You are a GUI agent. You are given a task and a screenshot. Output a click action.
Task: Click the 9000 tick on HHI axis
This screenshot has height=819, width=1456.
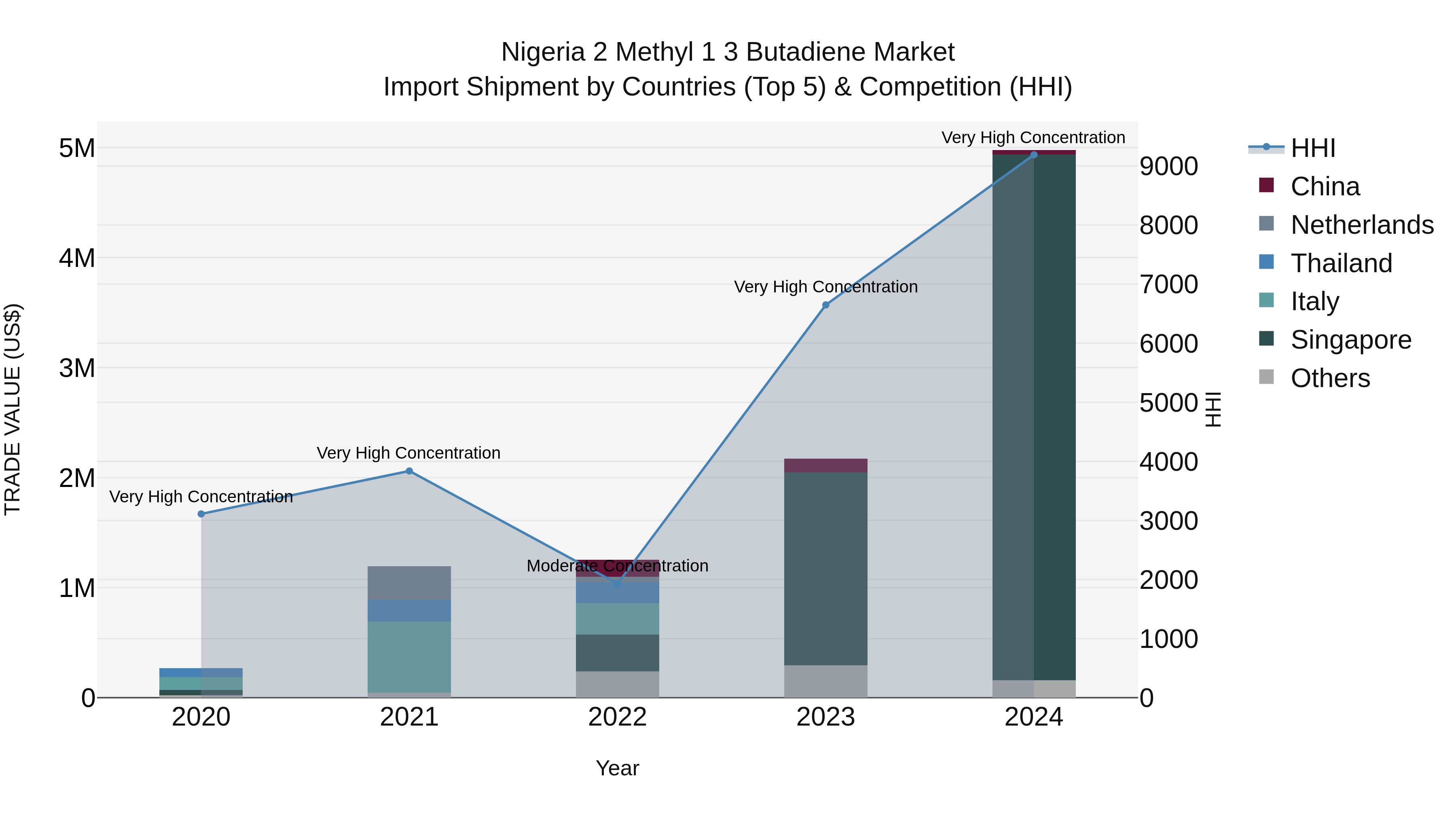pos(1169,166)
